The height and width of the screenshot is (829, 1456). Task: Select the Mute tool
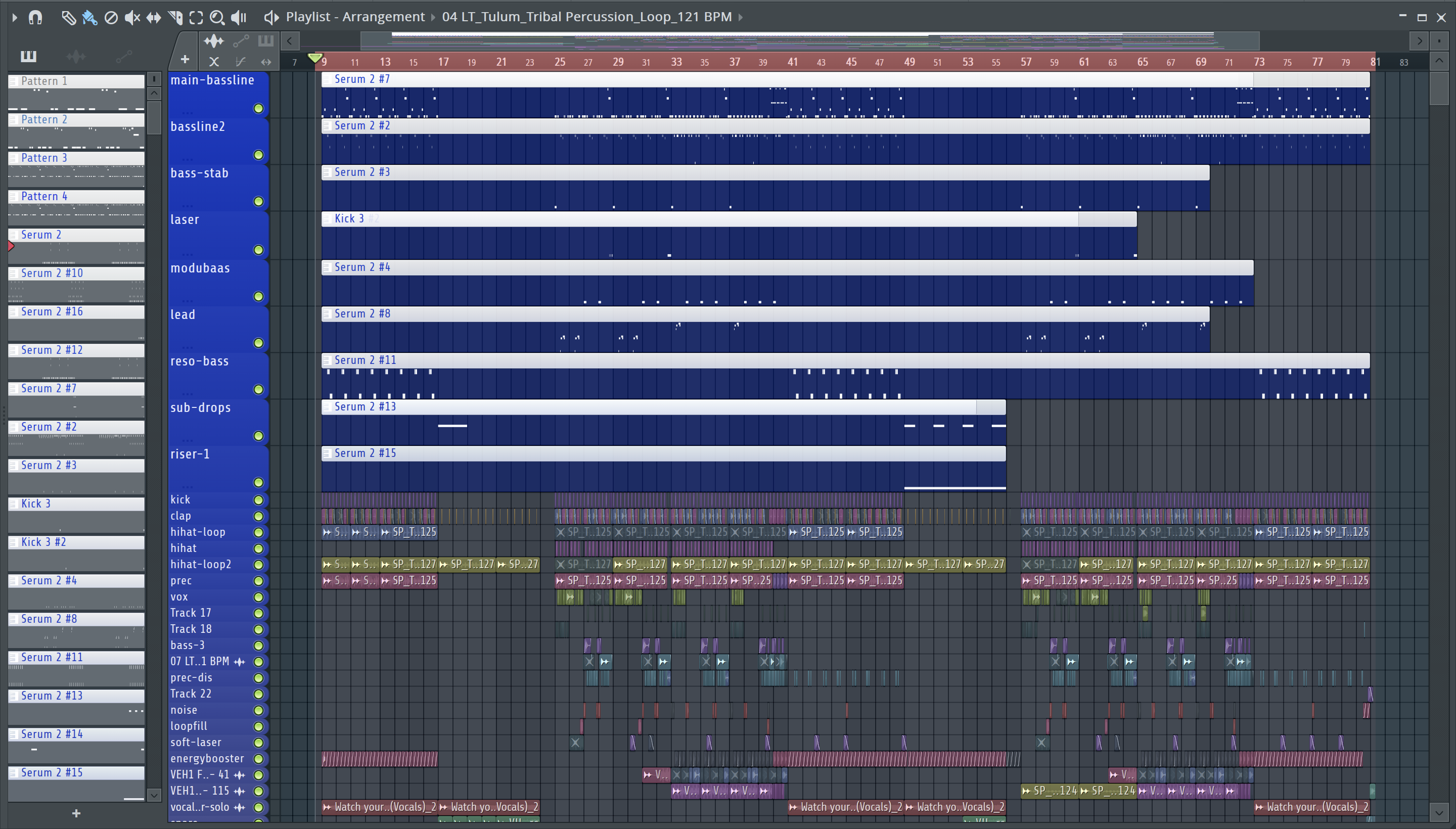pyautogui.click(x=132, y=18)
